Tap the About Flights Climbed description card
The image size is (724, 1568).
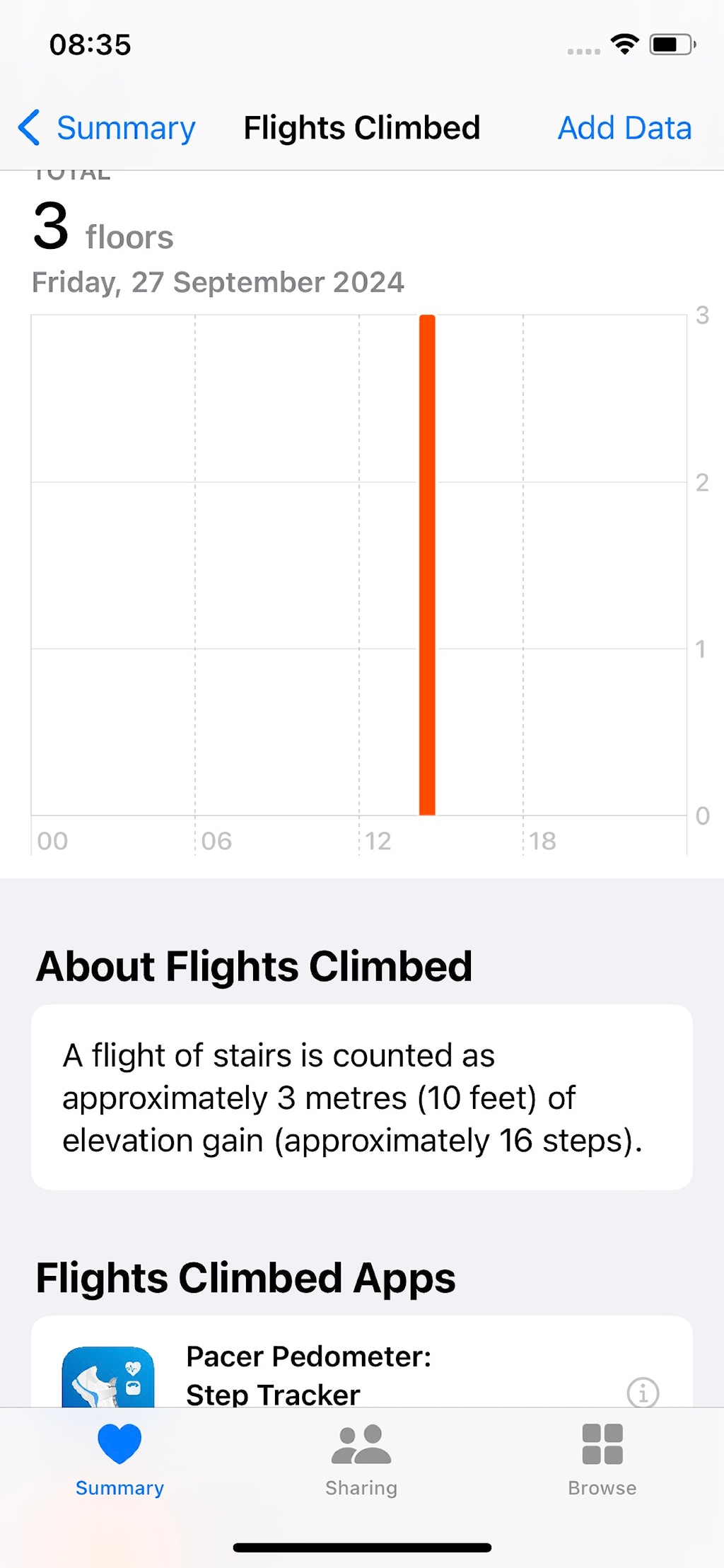tap(361, 1097)
